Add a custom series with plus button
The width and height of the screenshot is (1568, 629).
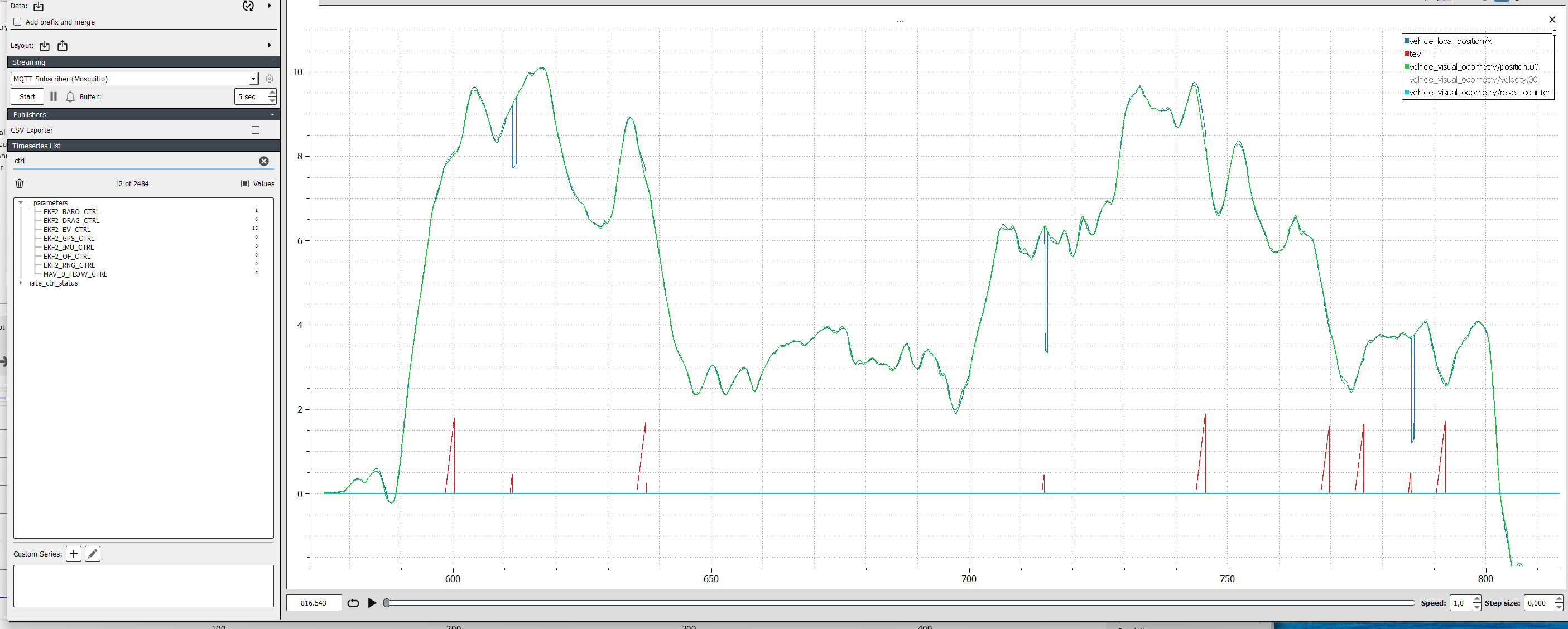coord(74,554)
